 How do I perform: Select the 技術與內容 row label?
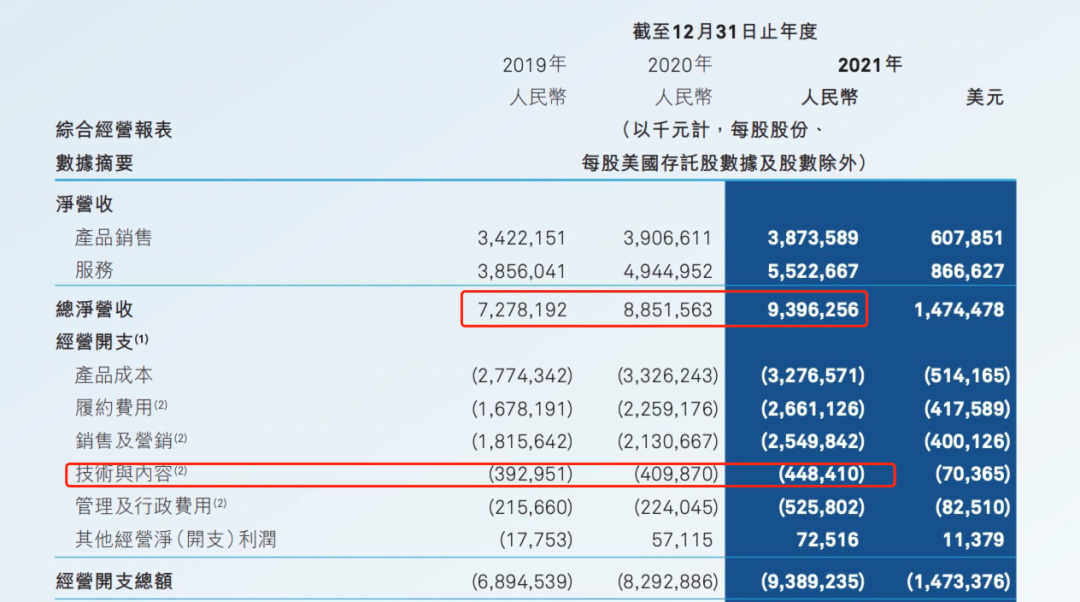(x=124, y=473)
